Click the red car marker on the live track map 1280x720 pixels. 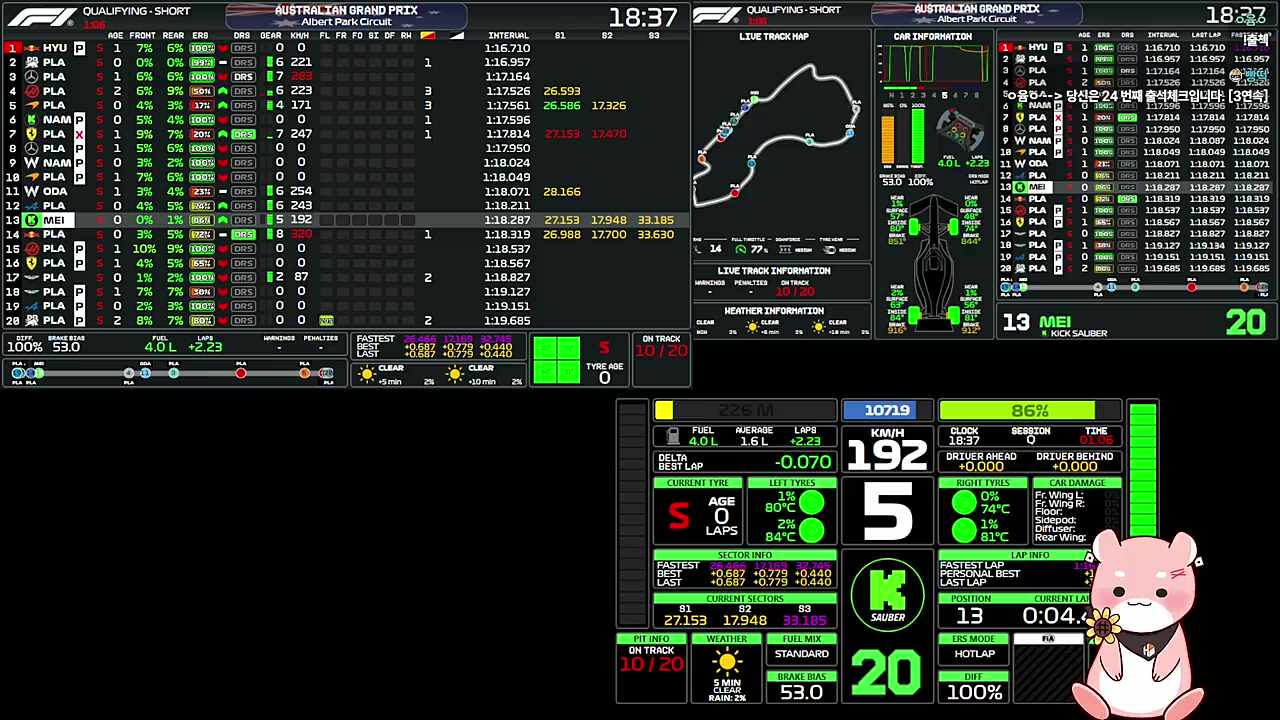pyautogui.click(x=734, y=192)
